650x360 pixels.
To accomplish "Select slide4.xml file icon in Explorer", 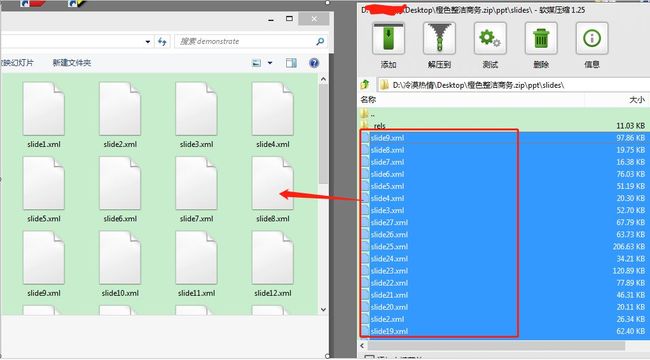I will (272, 109).
